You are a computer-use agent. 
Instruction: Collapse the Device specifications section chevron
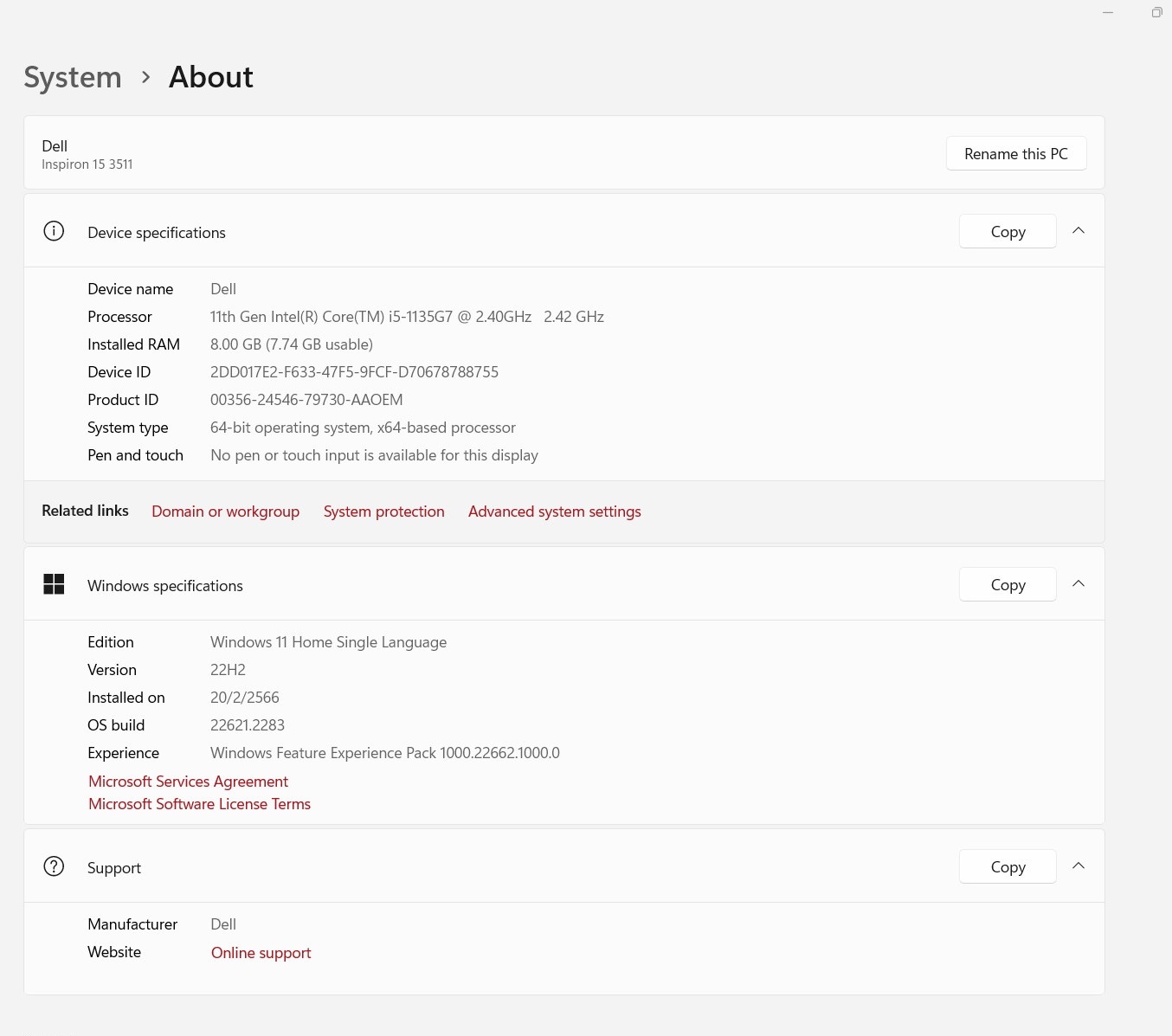(1079, 231)
